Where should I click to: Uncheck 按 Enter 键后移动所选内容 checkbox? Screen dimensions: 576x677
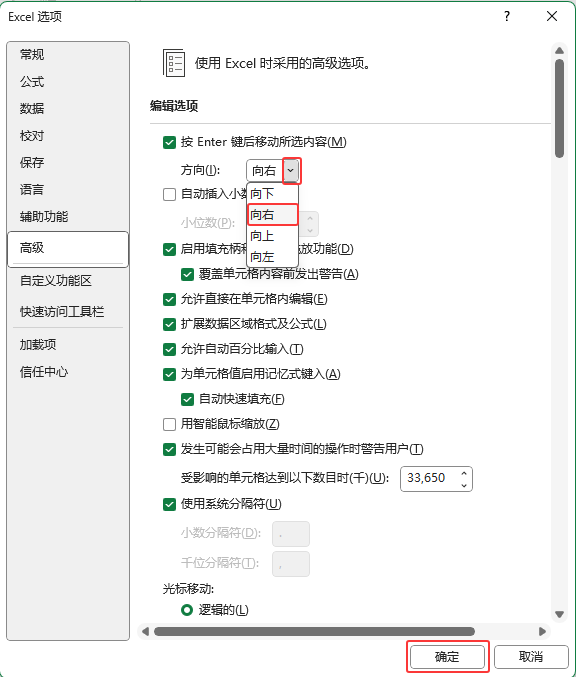[x=169, y=142]
